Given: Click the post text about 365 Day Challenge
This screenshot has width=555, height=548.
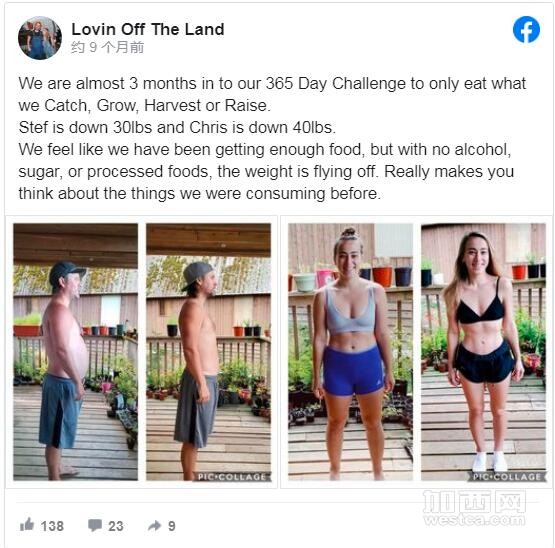Looking at the screenshot, I should [272, 94].
